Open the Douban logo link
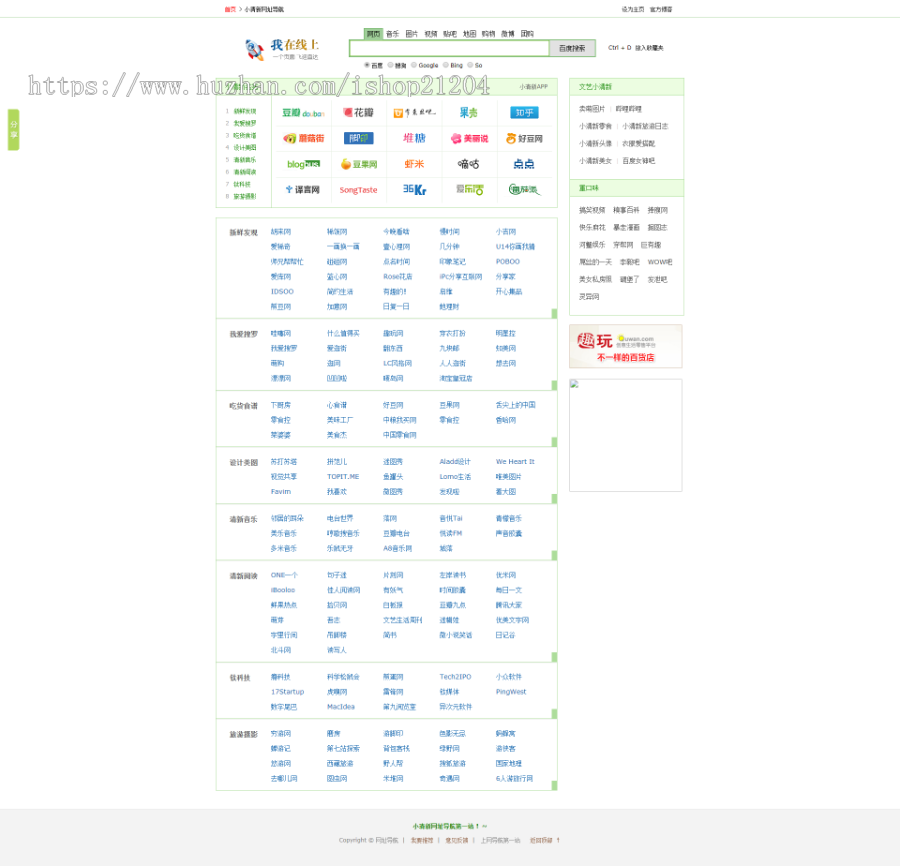 click(303, 113)
